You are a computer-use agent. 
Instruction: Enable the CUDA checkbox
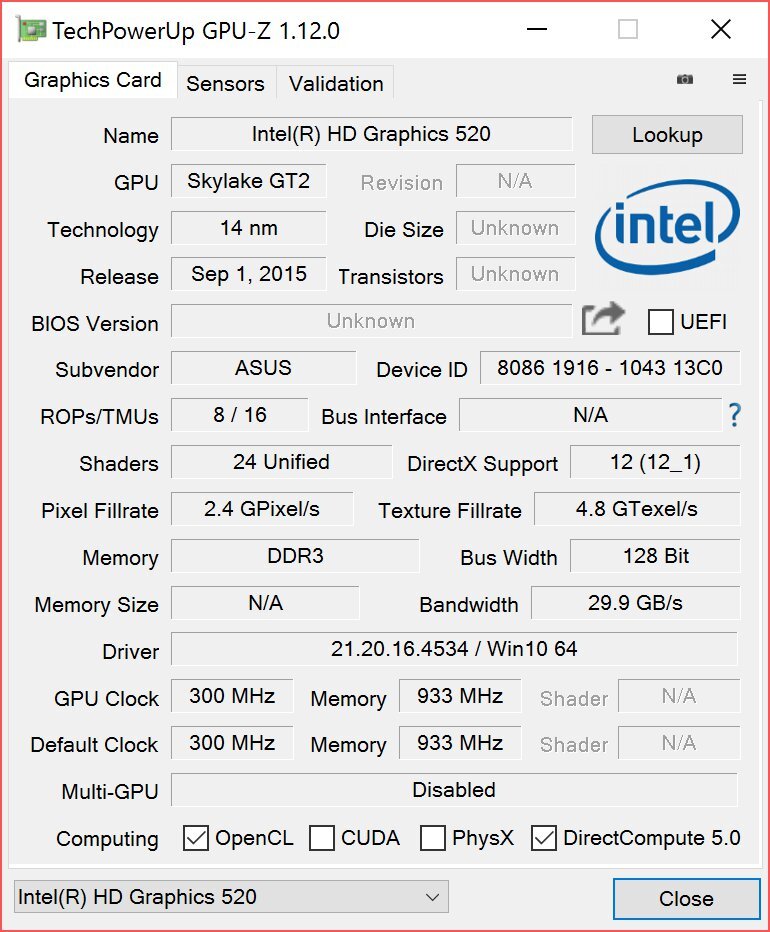click(322, 838)
